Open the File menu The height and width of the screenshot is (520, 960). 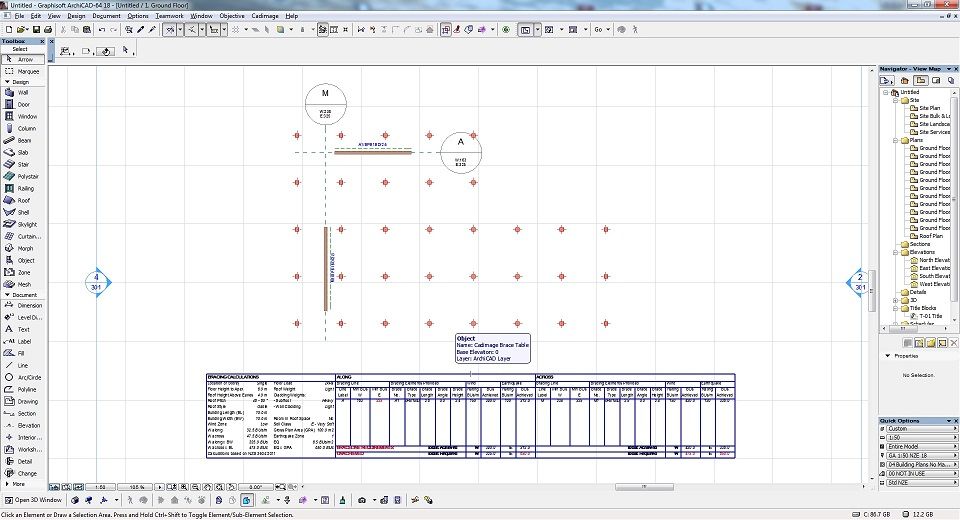click(19, 16)
